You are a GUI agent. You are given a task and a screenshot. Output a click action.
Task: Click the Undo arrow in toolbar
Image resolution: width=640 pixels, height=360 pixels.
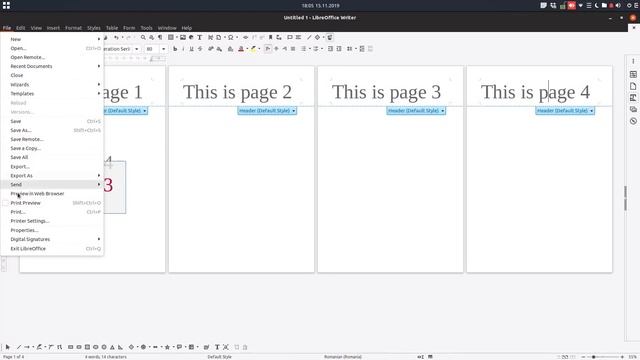116,37
